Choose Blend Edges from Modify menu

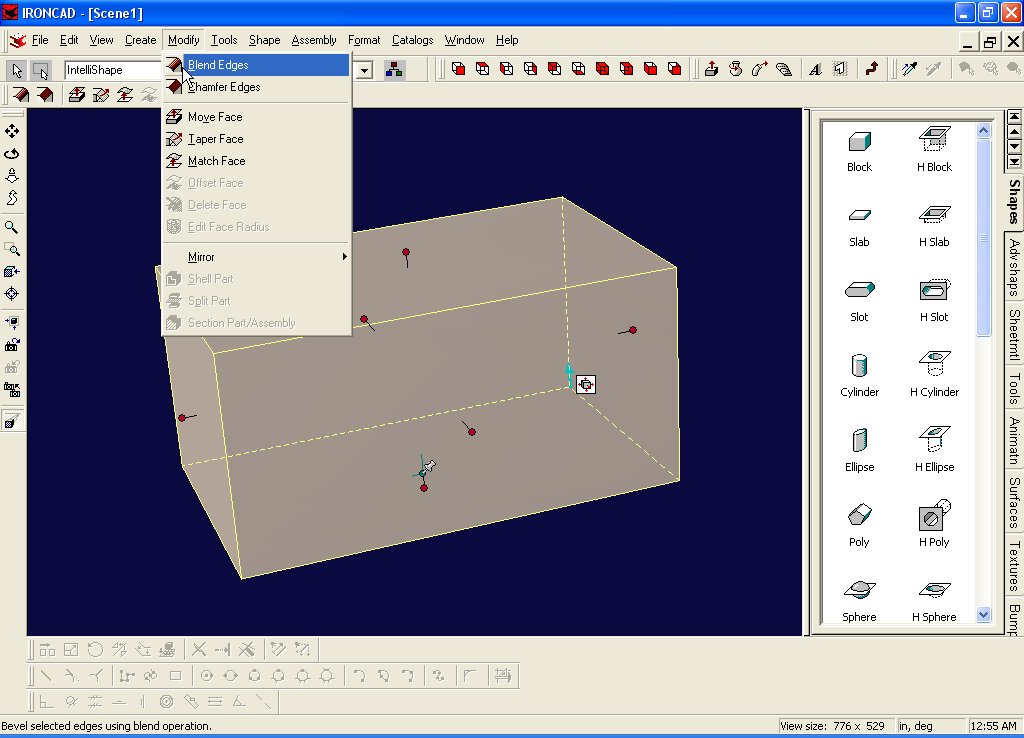(256, 65)
